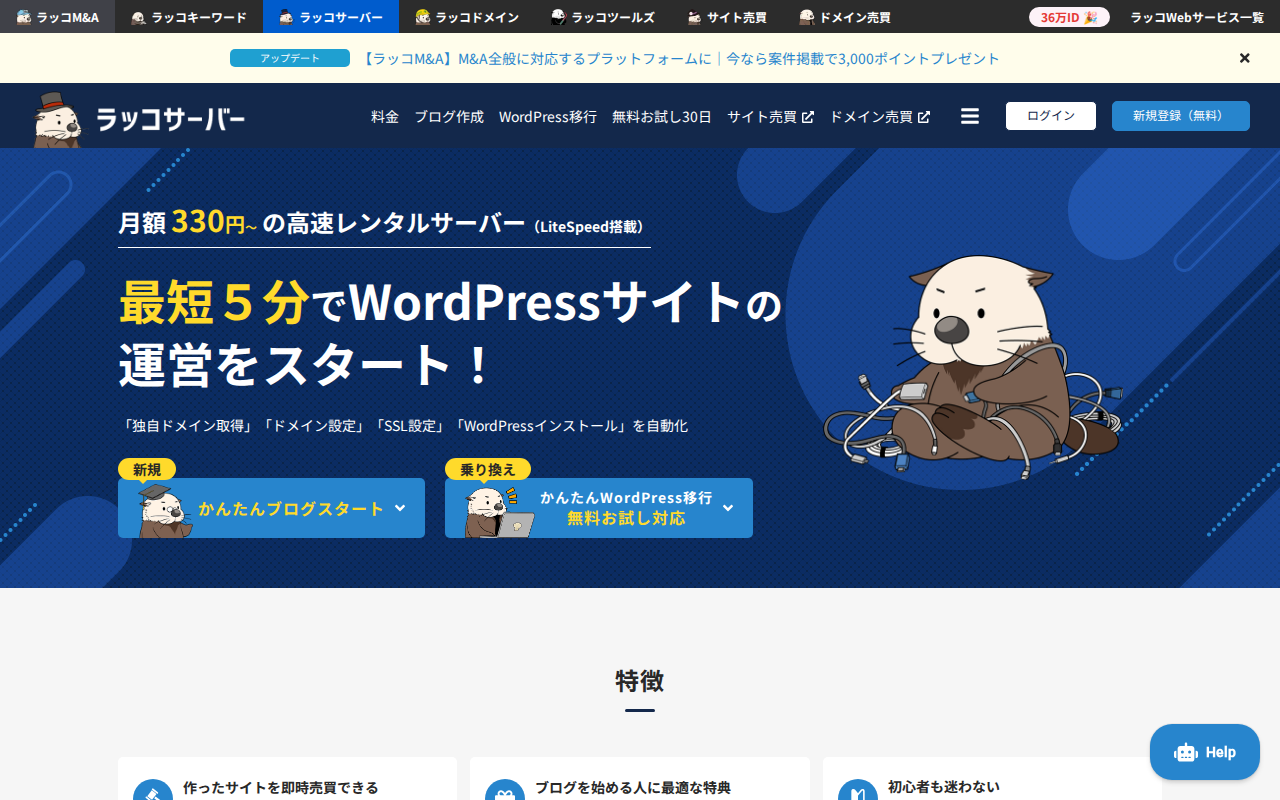Open ラッコWebサービス一覧 link
Screen dimensions: 1280x800
point(1197,17)
